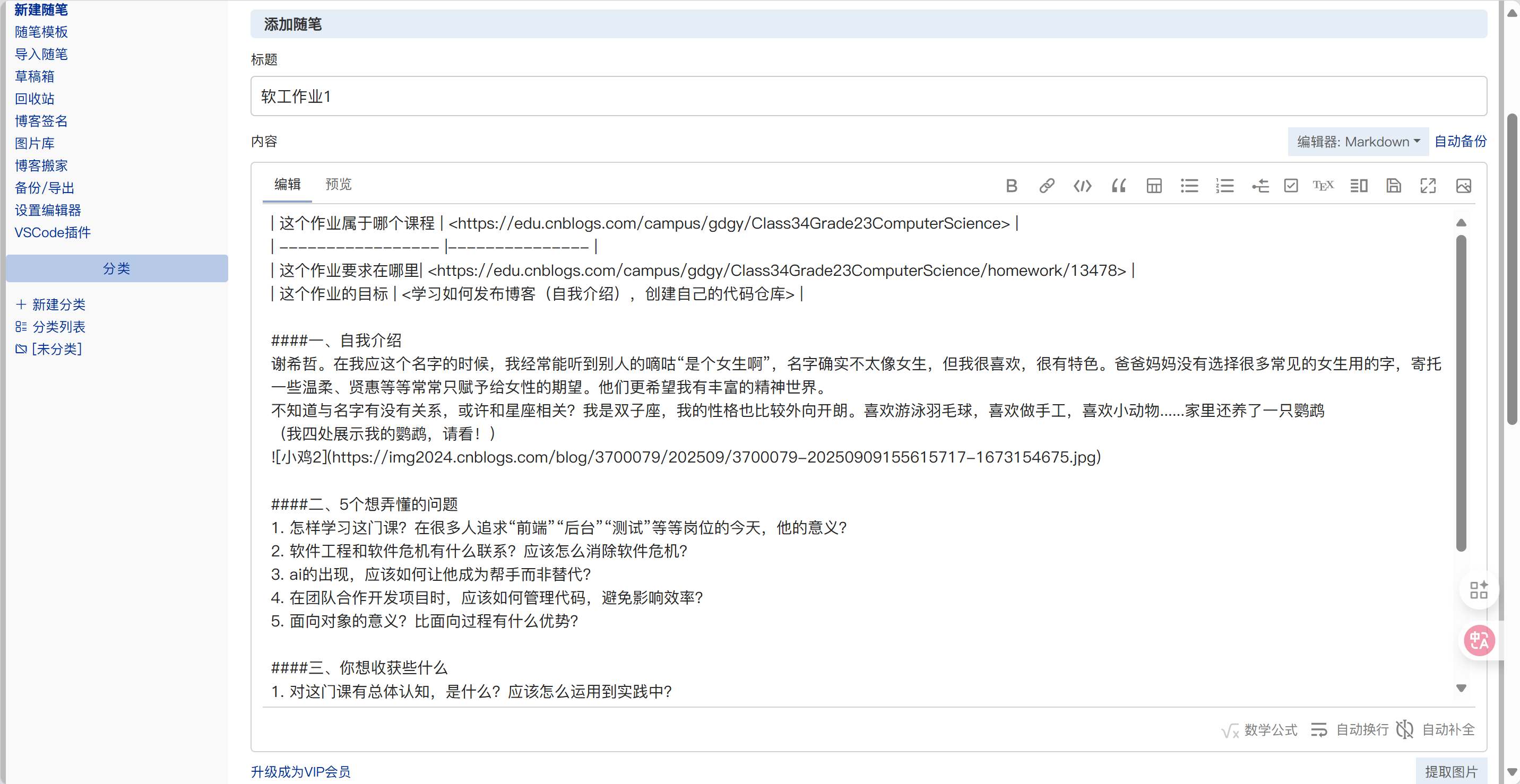1520x784 pixels.
Task: Click the 自动备份 link
Action: click(1460, 142)
